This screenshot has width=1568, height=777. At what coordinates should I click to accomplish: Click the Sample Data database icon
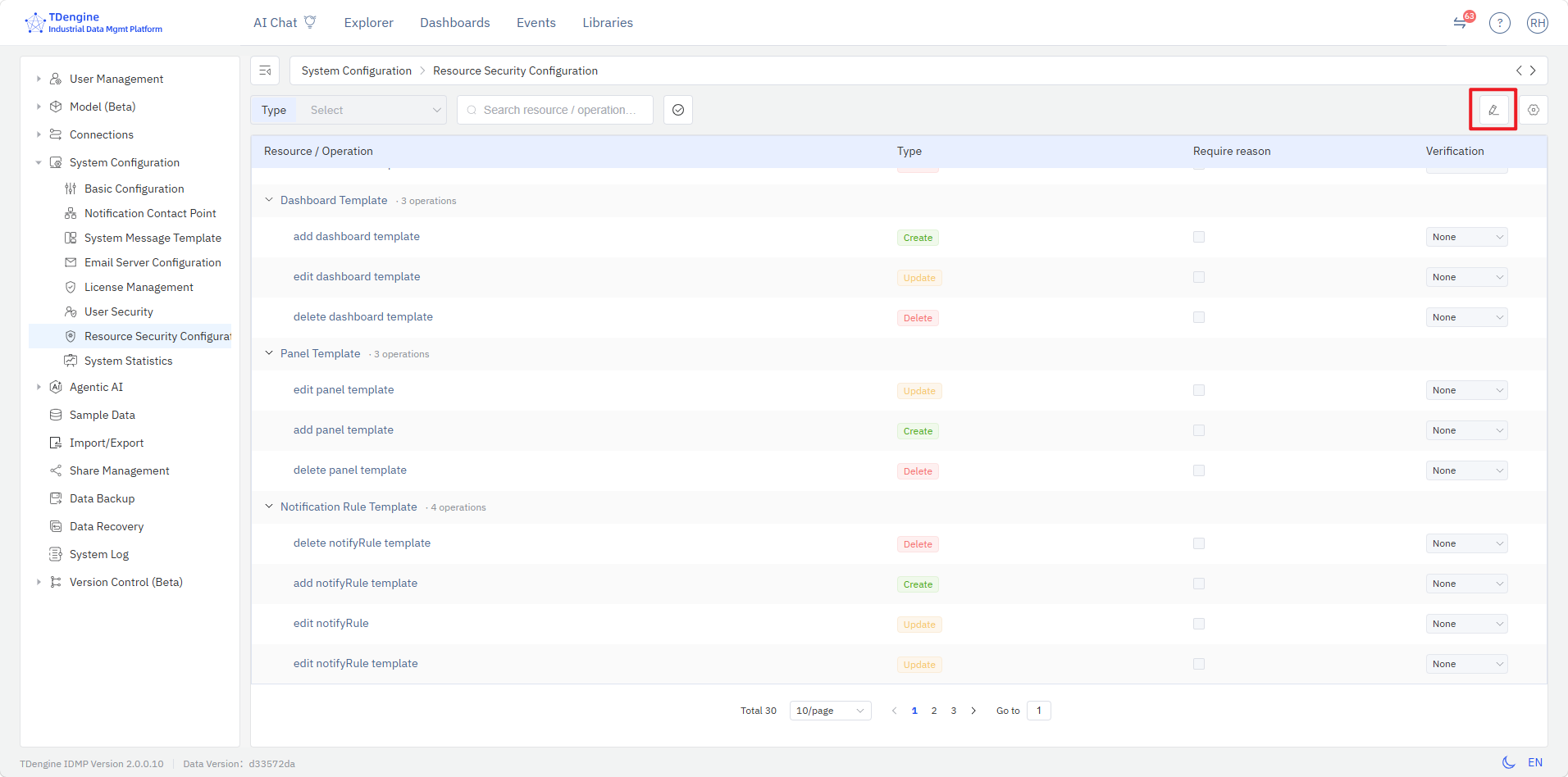point(56,415)
